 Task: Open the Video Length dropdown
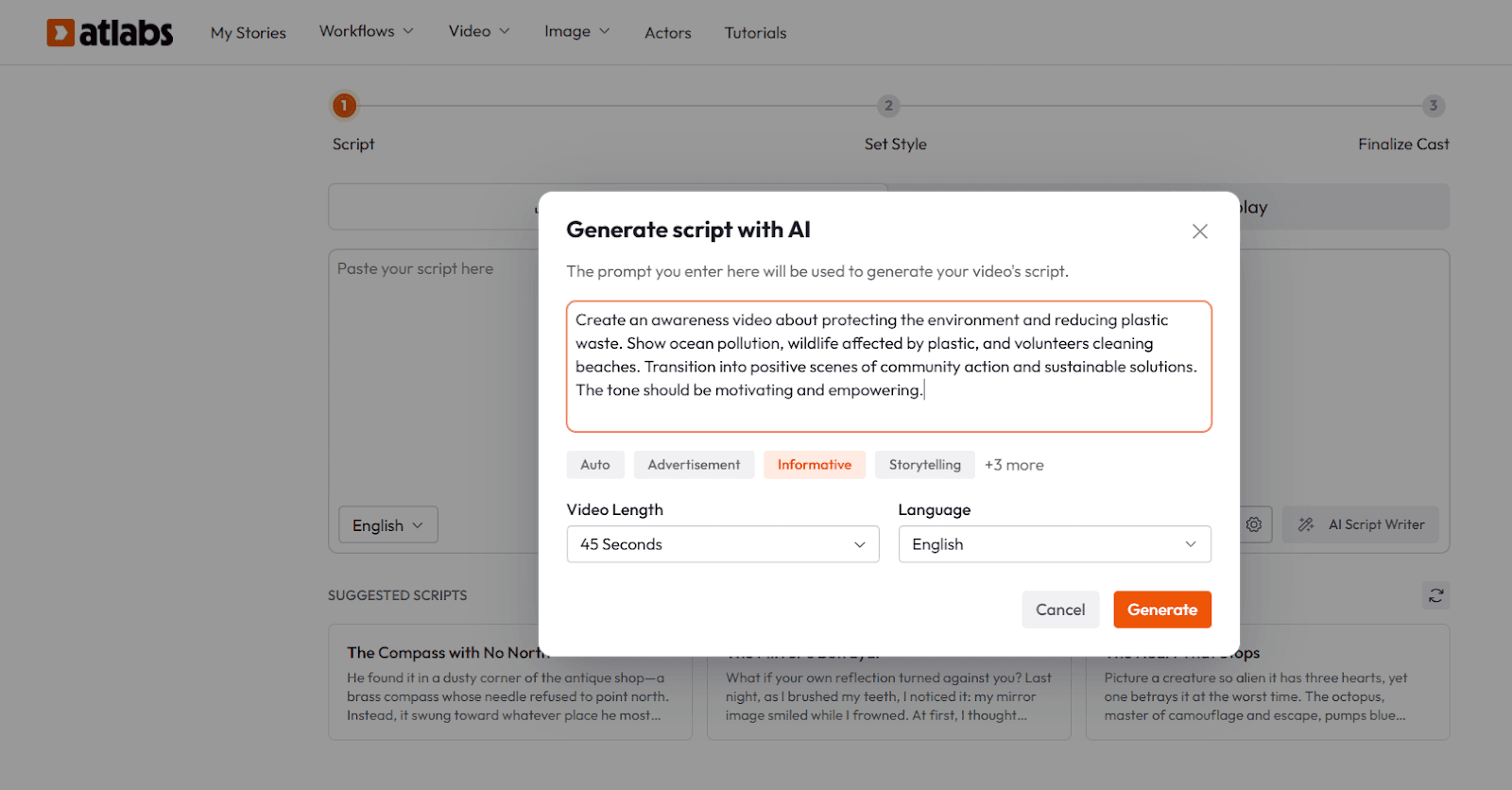point(723,544)
